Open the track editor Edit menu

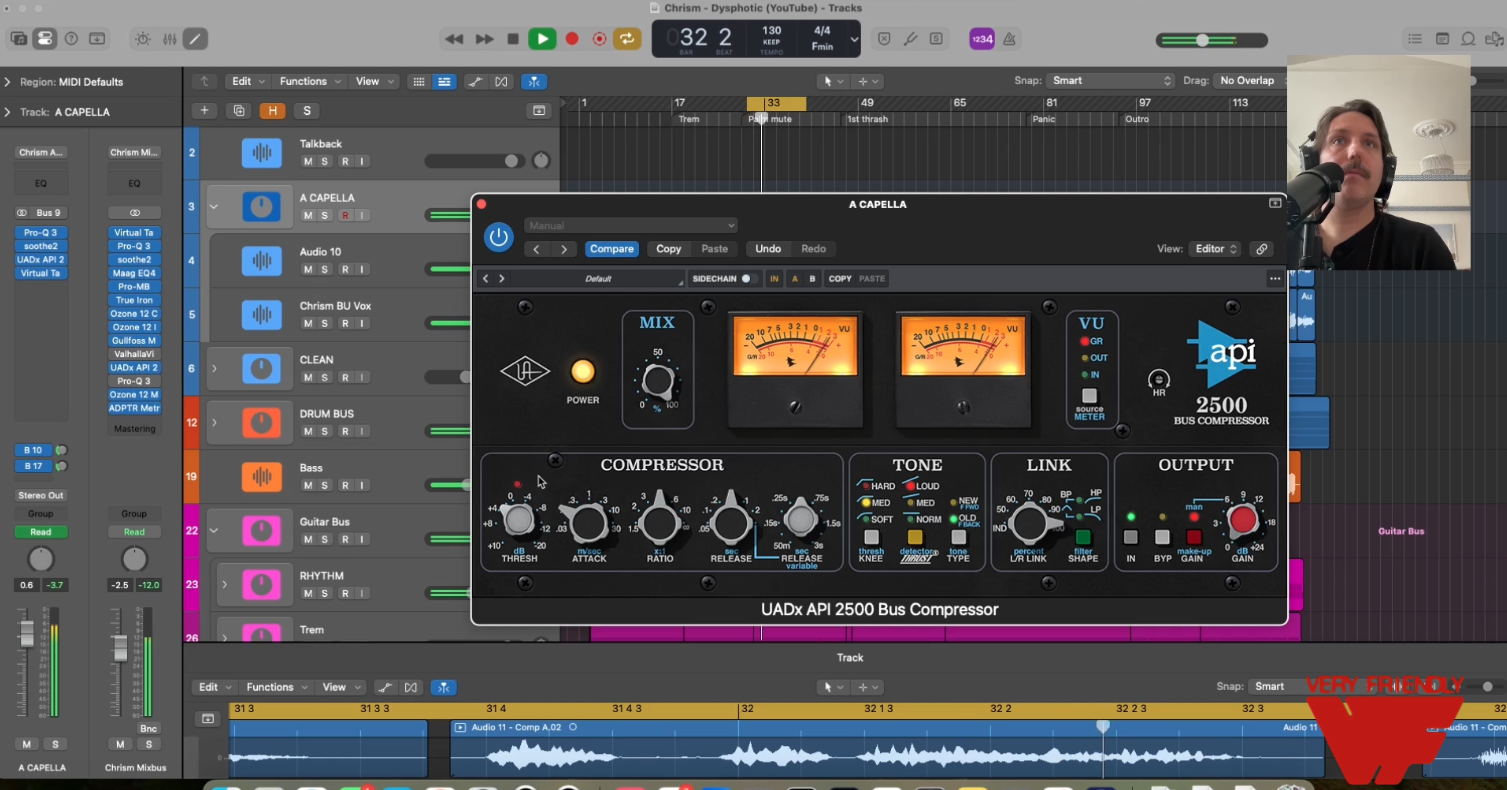214,687
